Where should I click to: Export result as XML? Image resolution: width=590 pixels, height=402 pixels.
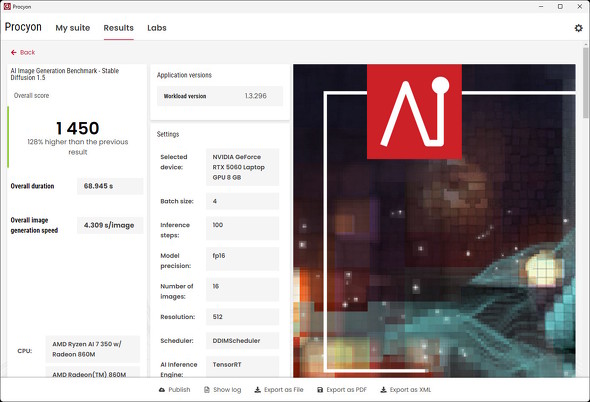click(x=405, y=390)
